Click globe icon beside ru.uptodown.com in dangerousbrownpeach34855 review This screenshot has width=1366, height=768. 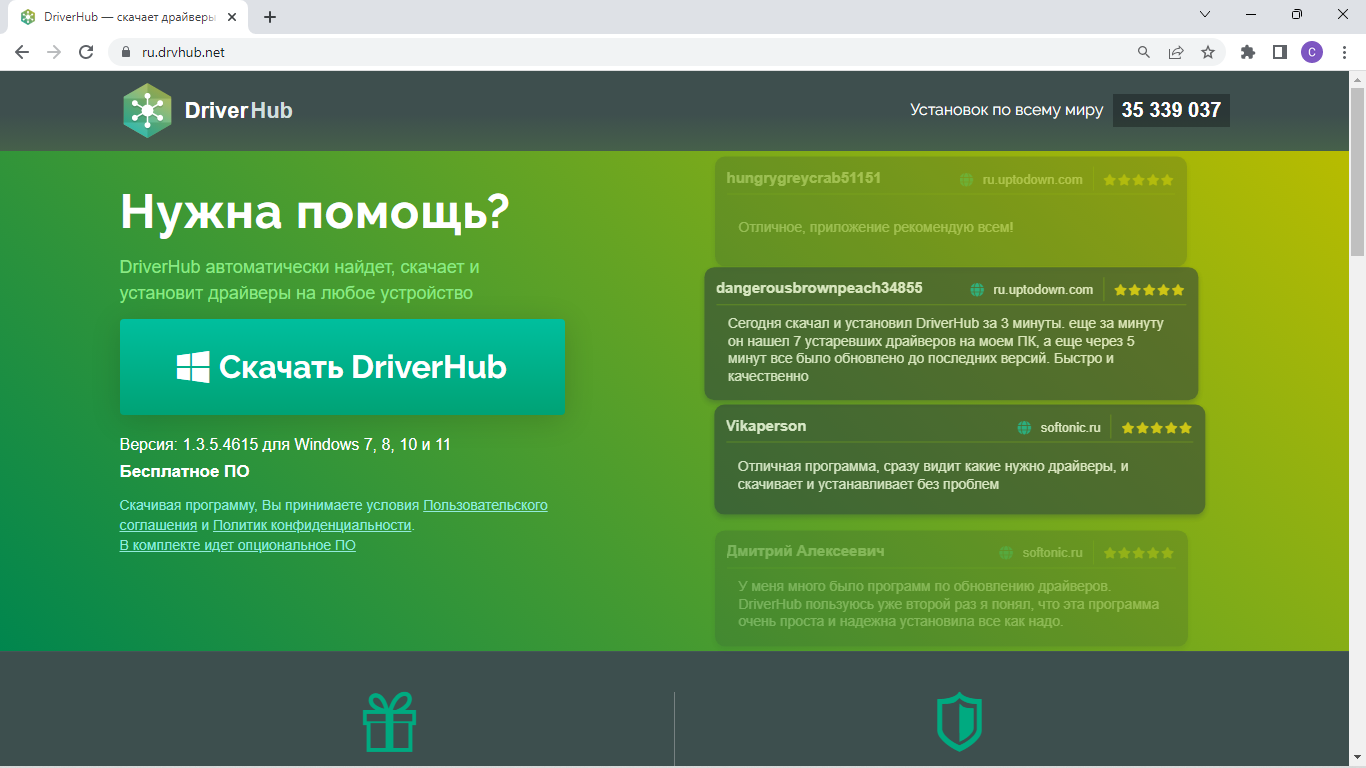point(977,290)
